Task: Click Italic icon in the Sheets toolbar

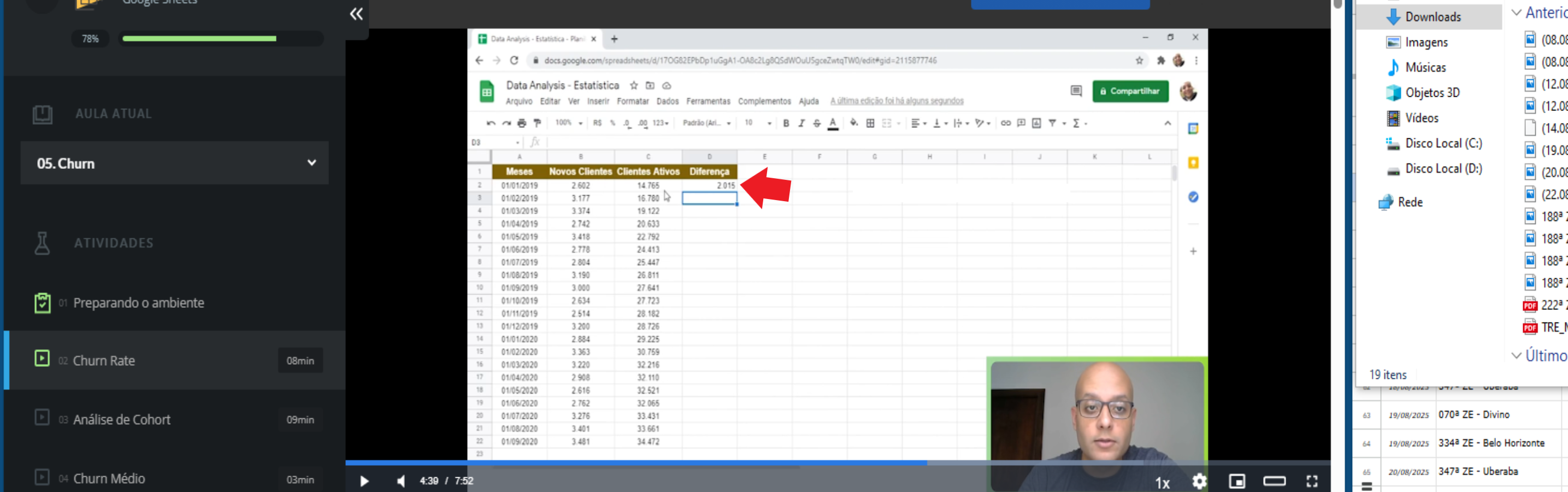Action: (801, 124)
